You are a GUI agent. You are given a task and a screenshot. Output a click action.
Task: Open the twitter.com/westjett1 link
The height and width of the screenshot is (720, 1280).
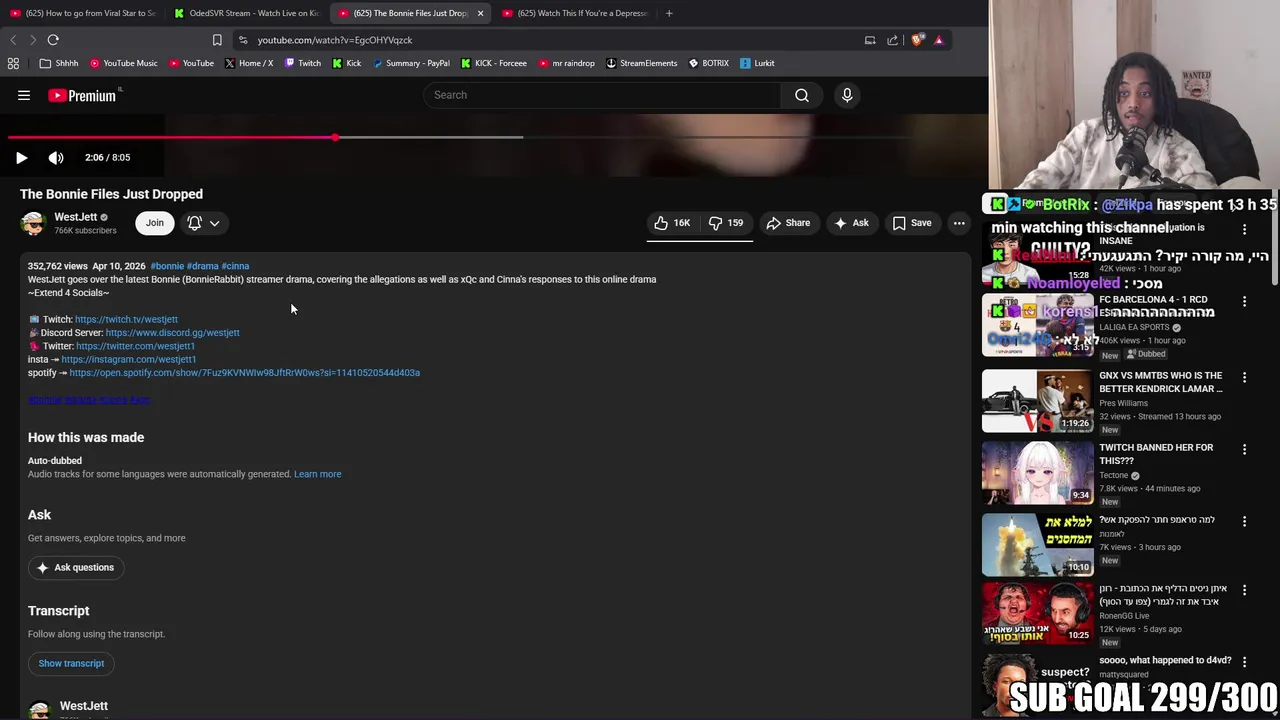(x=135, y=346)
